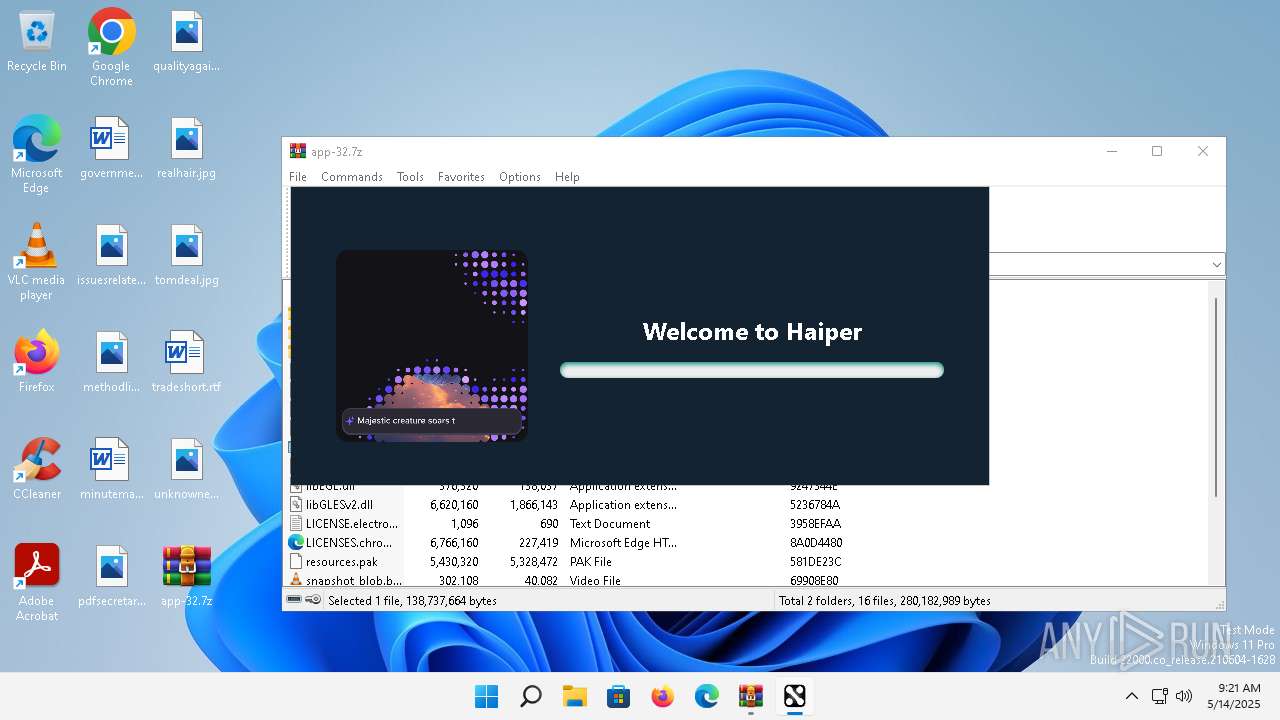Select the app-32.7z archive on desktop
Viewport: 1280px width, 720px height.
pos(186,576)
